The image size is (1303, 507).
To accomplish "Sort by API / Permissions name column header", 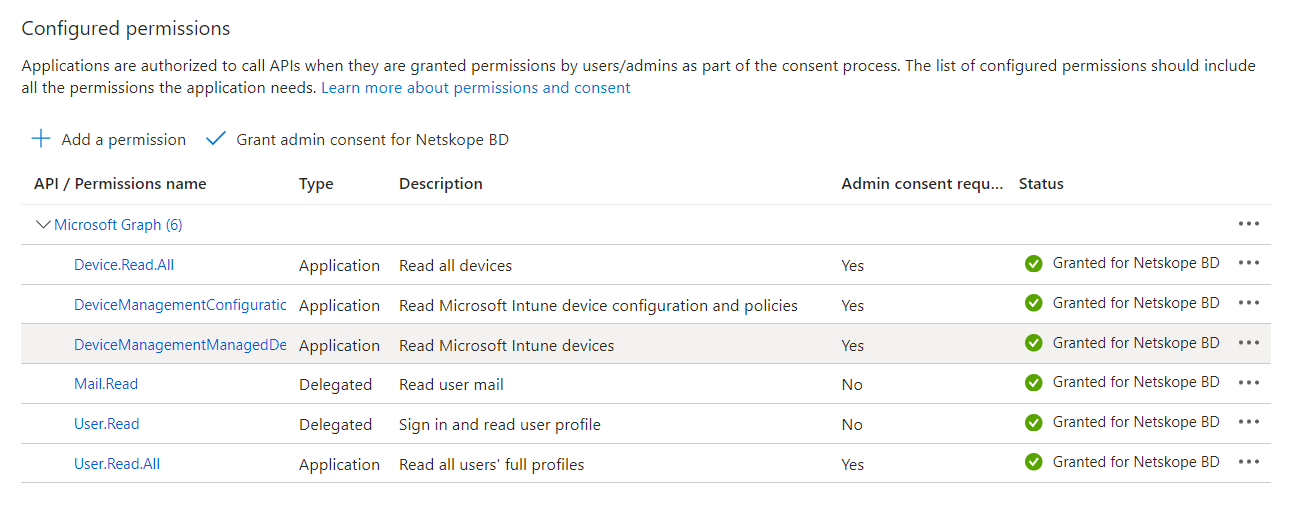I will pyautogui.click(x=120, y=184).
